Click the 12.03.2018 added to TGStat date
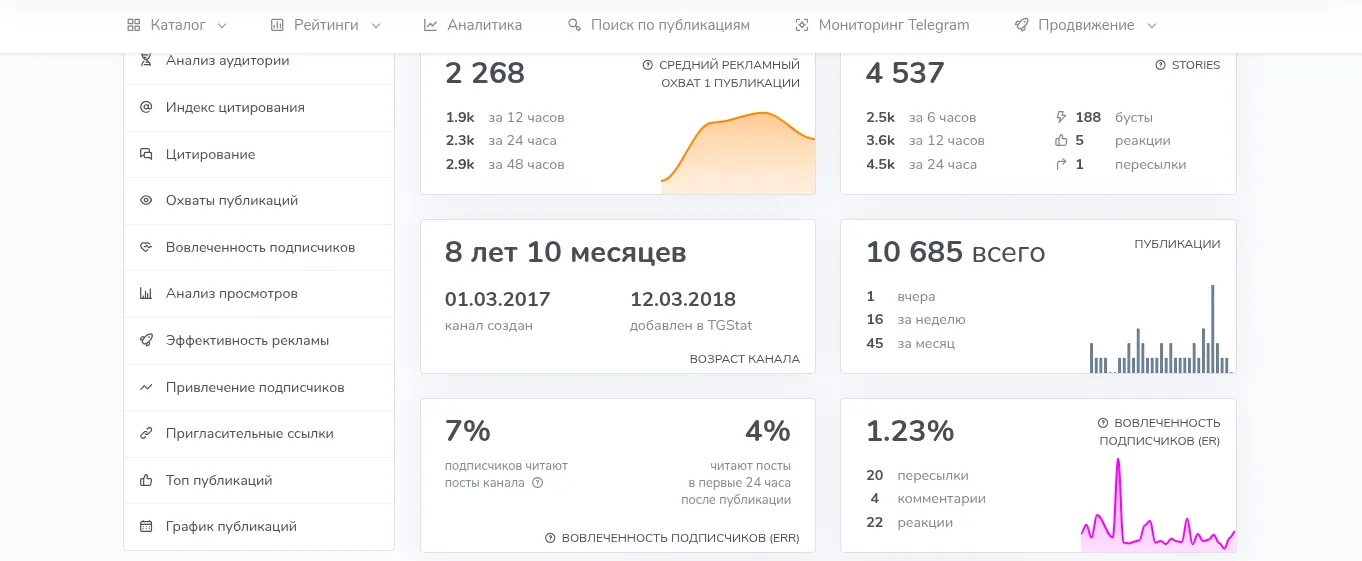 (x=683, y=299)
